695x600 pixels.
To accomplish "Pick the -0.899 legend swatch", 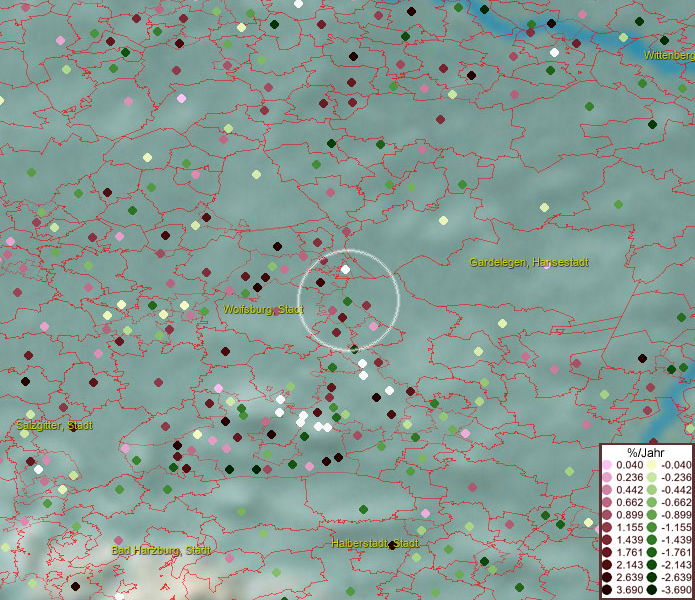I will point(652,515).
